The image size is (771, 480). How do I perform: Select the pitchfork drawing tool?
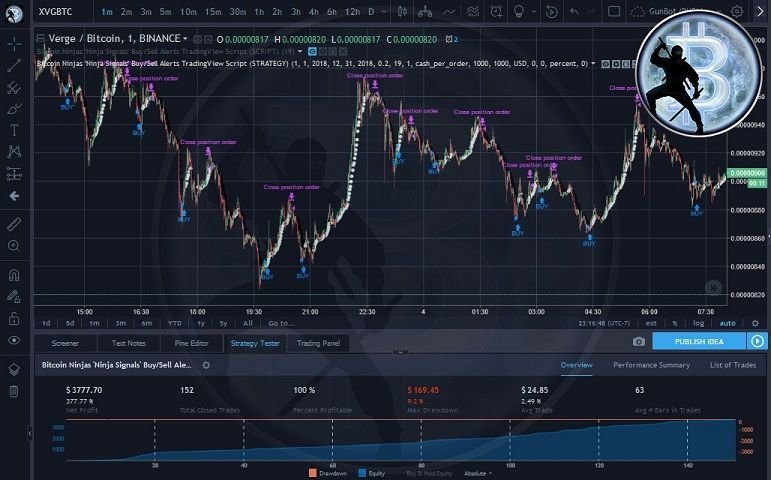point(14,88)
